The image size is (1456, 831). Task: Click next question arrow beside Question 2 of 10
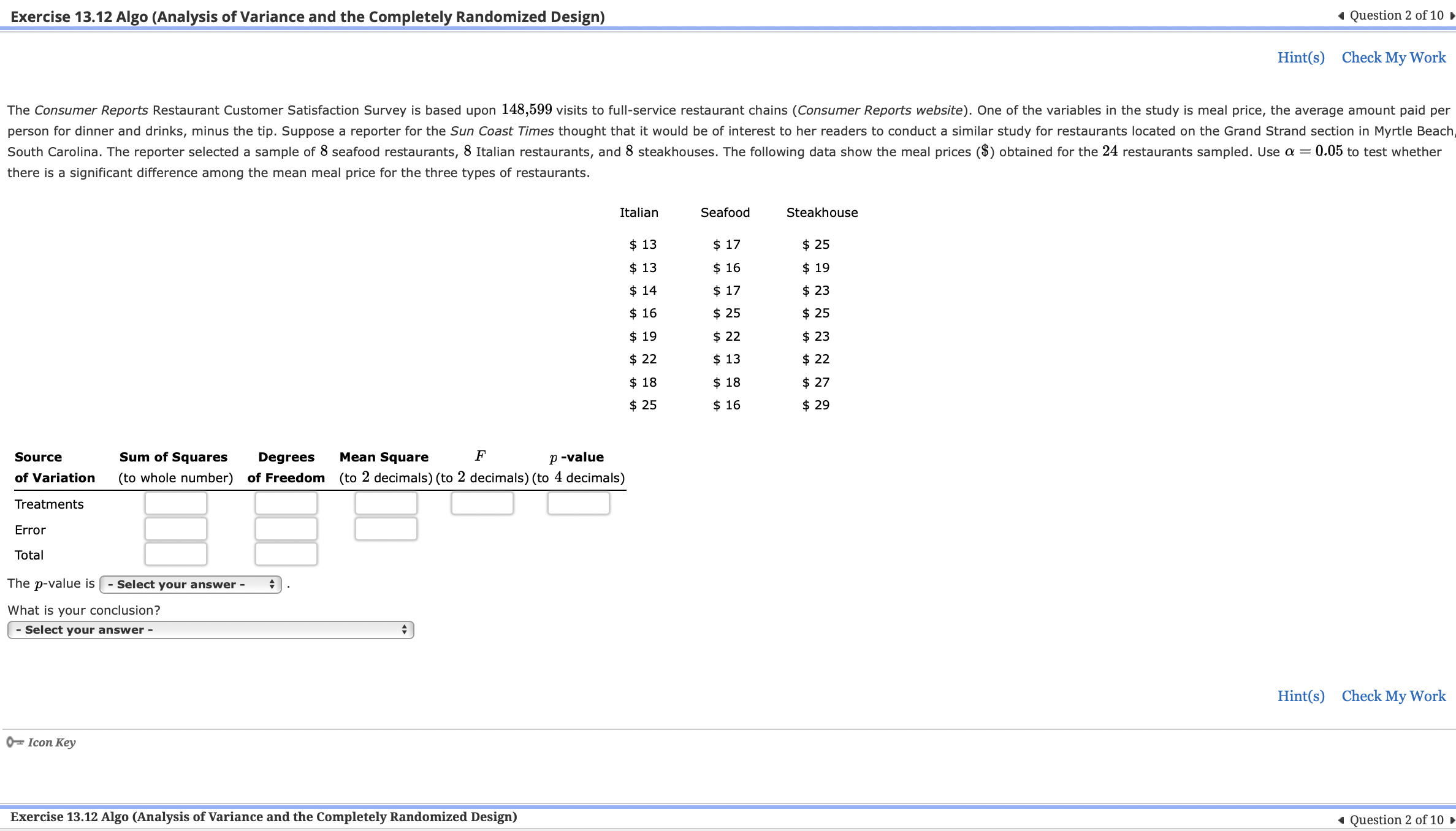pyautogui.click(x=1452, y=15)
